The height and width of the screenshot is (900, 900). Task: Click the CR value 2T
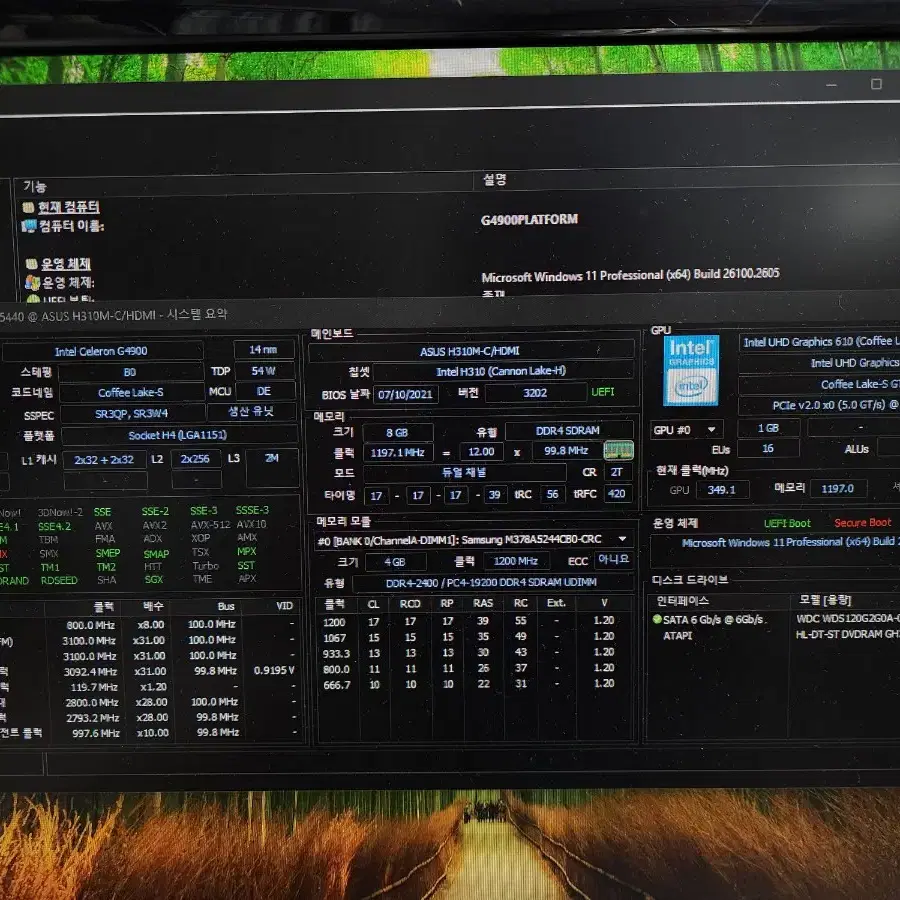[x=617, y=472]
